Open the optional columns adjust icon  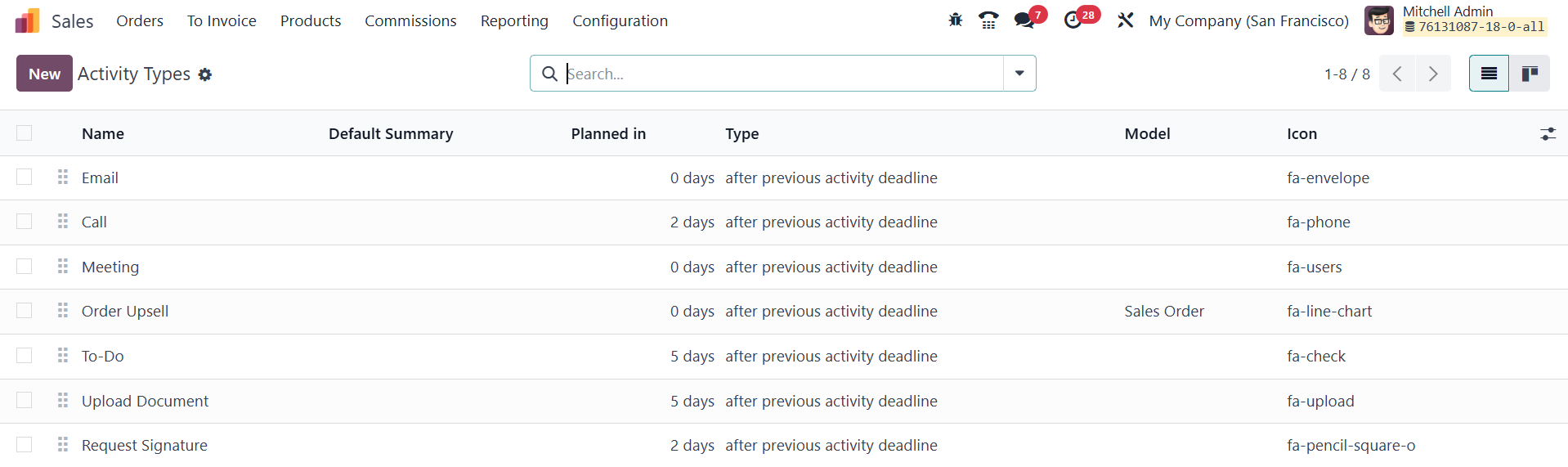tap(1548, 133)
